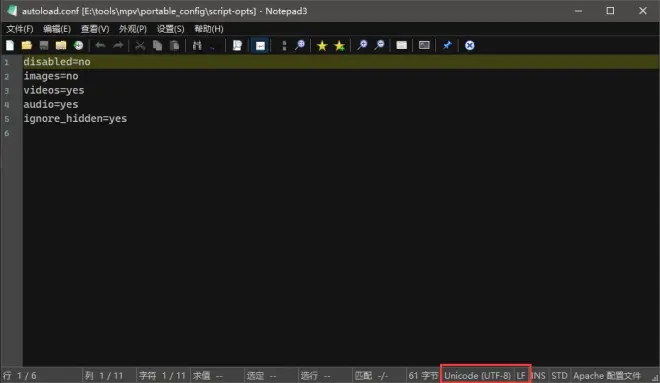Click the line disabled=no

57,62
